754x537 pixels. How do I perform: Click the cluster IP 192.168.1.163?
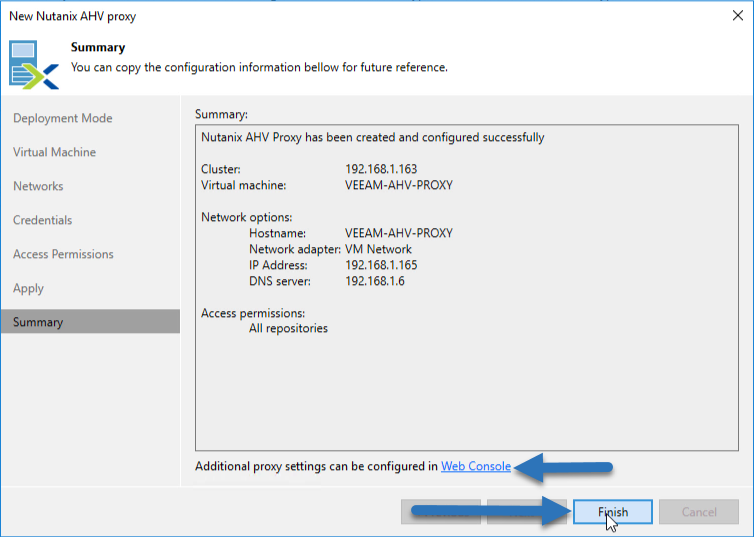point(381,169)
